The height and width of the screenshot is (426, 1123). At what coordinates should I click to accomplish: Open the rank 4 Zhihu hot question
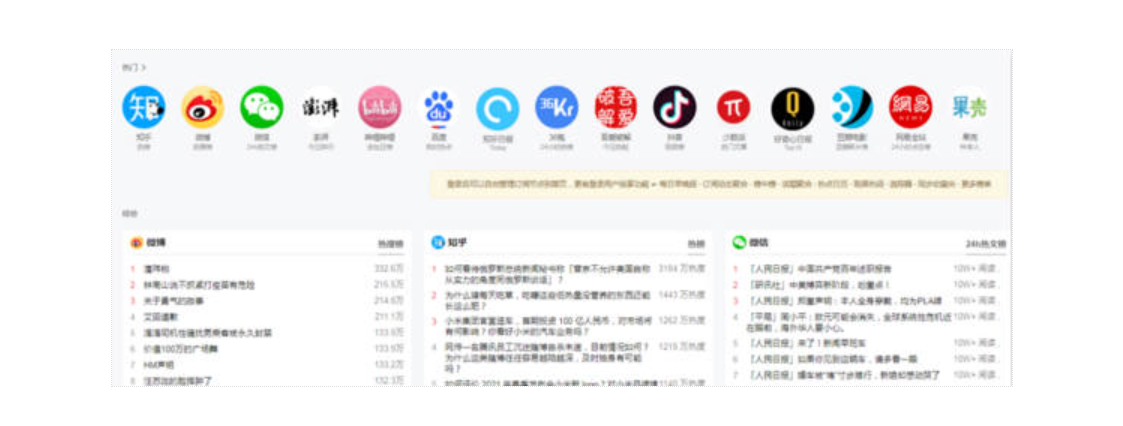coord(548,357)
